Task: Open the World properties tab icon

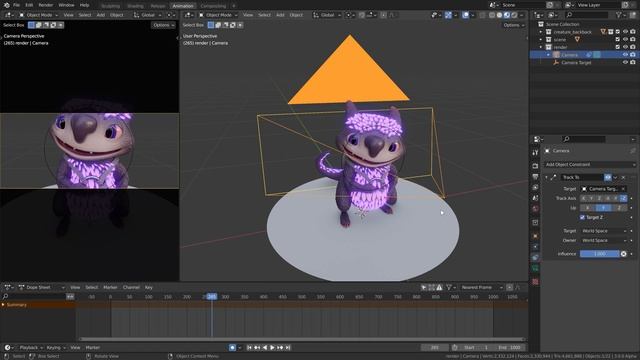Action: [535, 209]
